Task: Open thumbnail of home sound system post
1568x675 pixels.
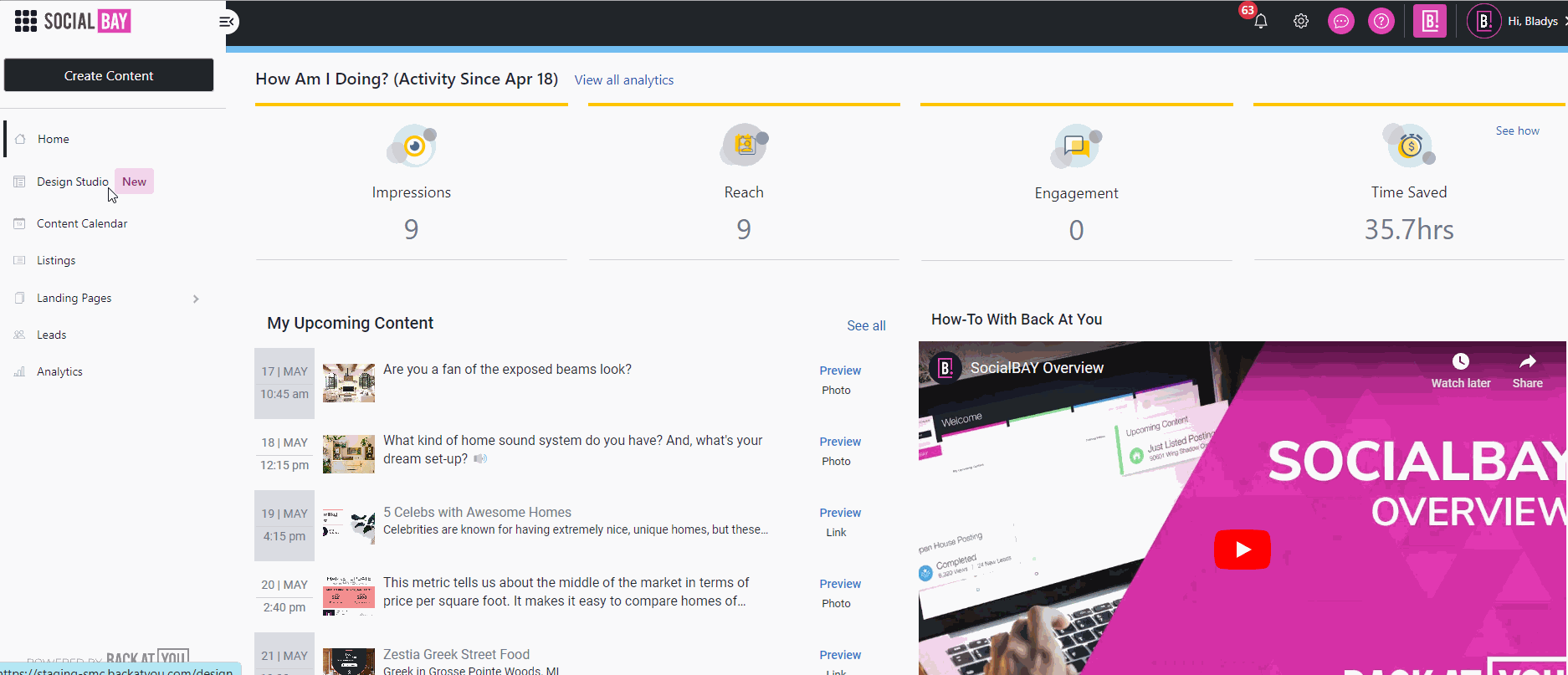Action: pyautogui.click(x=349, y=454)
